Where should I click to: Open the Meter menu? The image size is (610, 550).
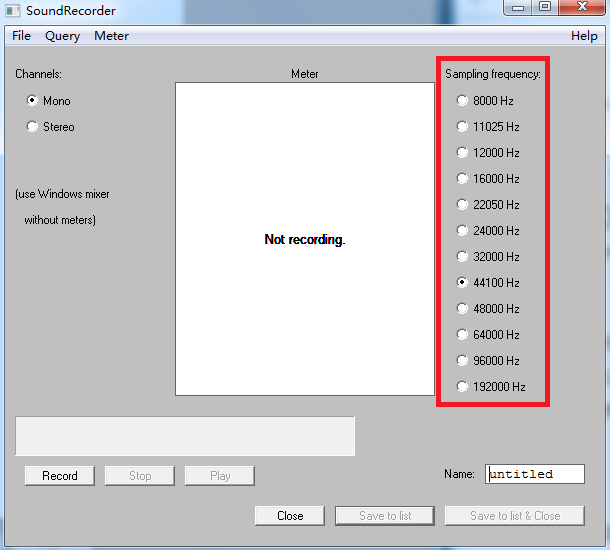(111, 36)
